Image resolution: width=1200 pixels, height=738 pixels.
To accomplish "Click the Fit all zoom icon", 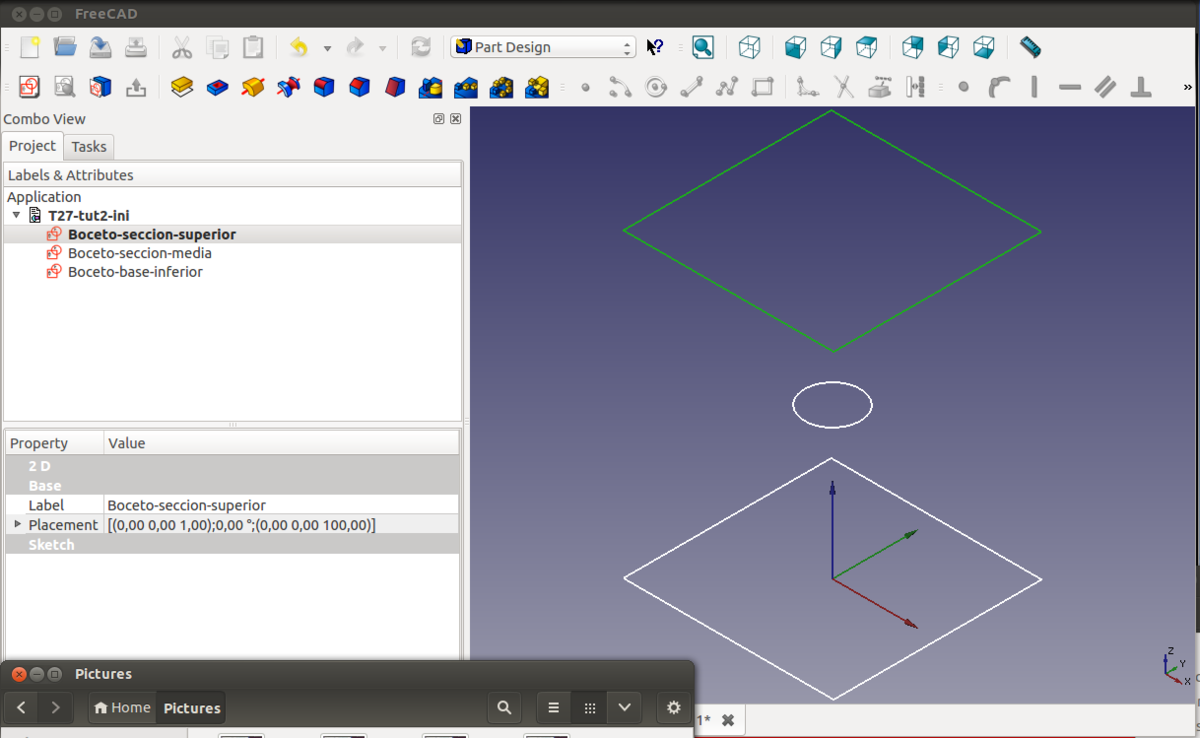I will tap(703, 47).
